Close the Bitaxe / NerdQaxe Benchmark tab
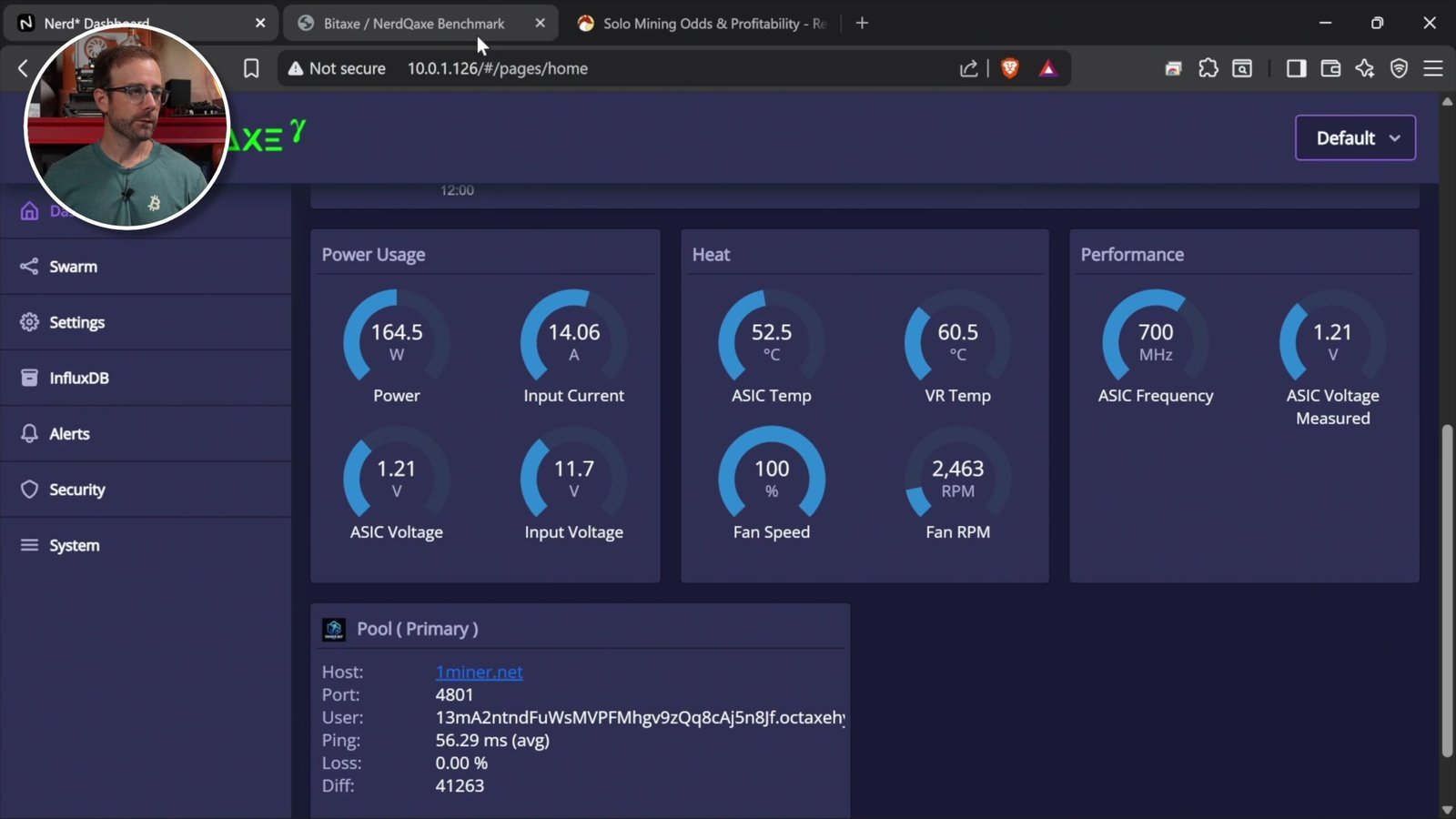Viewport: 1456px width, 819px height. [540, 24]
